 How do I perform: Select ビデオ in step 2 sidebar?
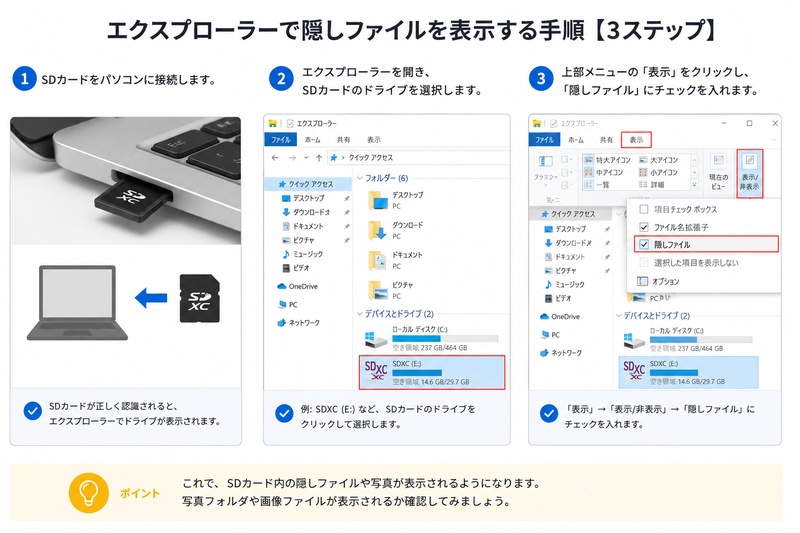click(x=297, y=268)
